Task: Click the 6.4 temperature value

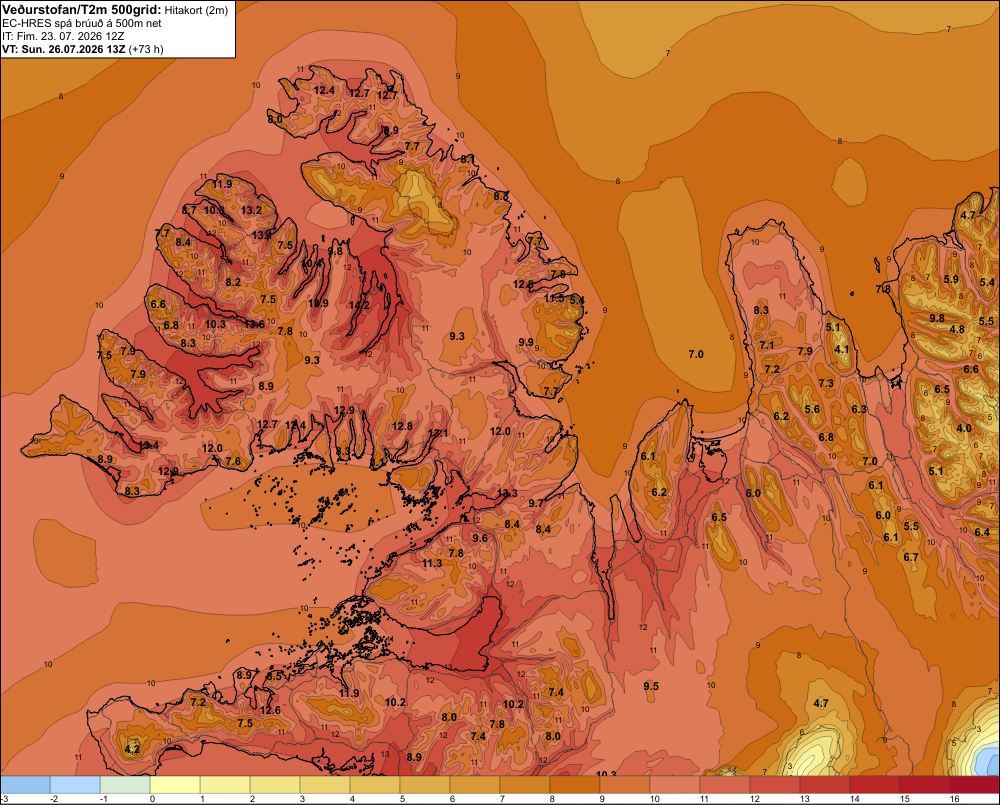Action: click(x=982, y=532)
